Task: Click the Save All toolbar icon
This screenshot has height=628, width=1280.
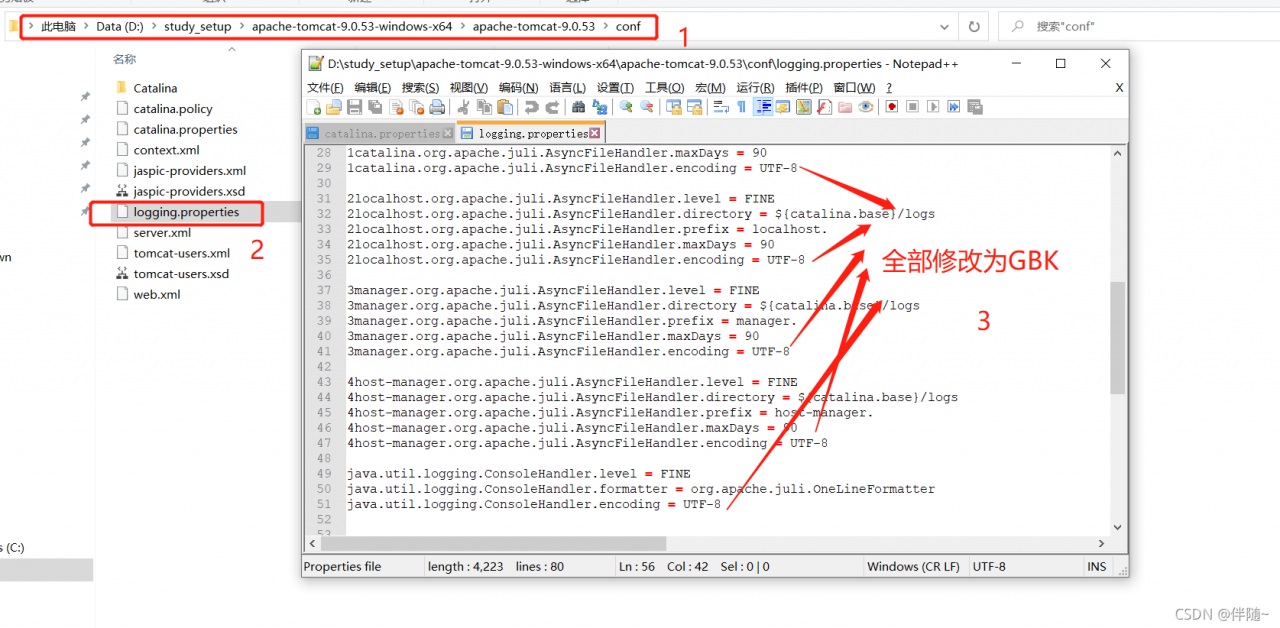Action: click(375, 107)
